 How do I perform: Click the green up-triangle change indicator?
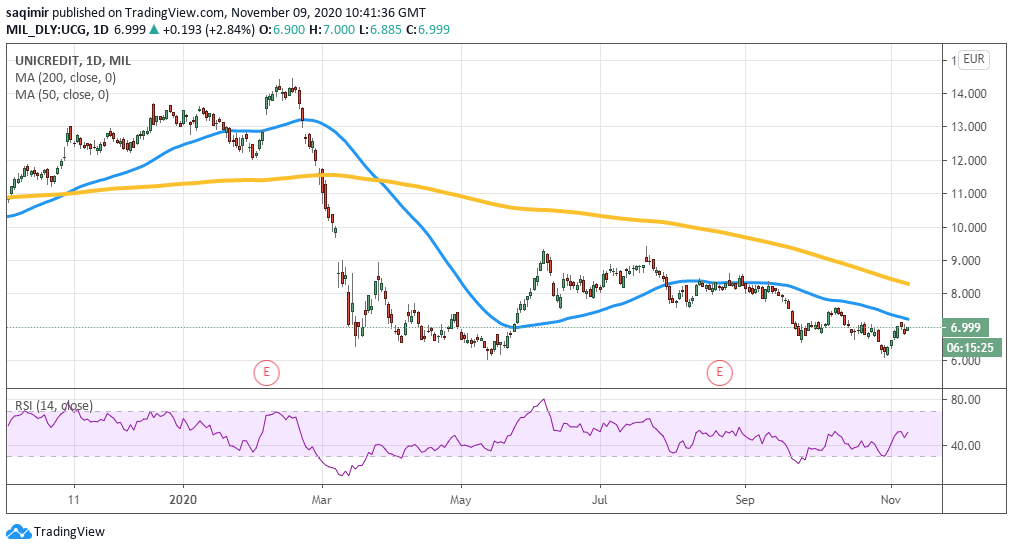pyautogui.click(x=154, y=29)
